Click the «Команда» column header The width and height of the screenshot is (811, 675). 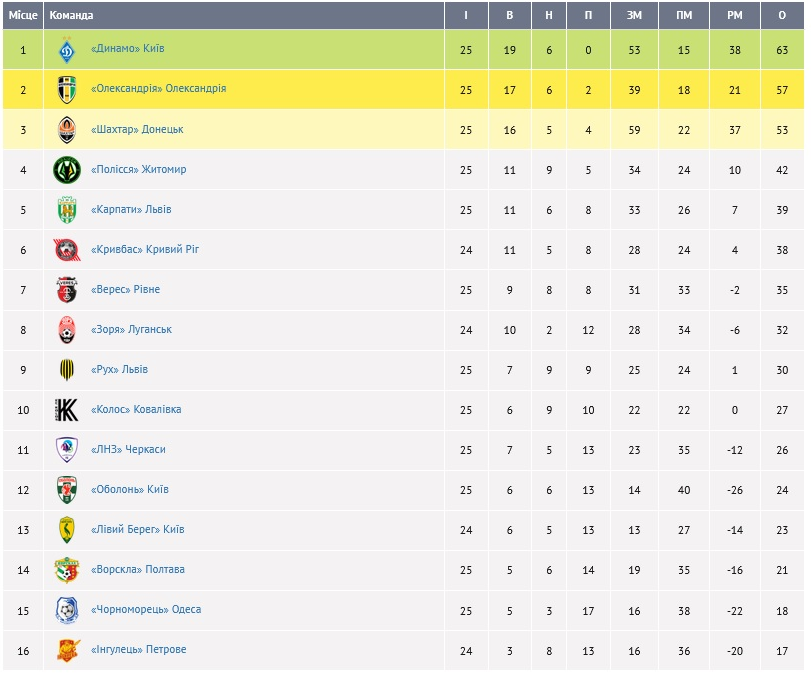[x=71, y=15]
